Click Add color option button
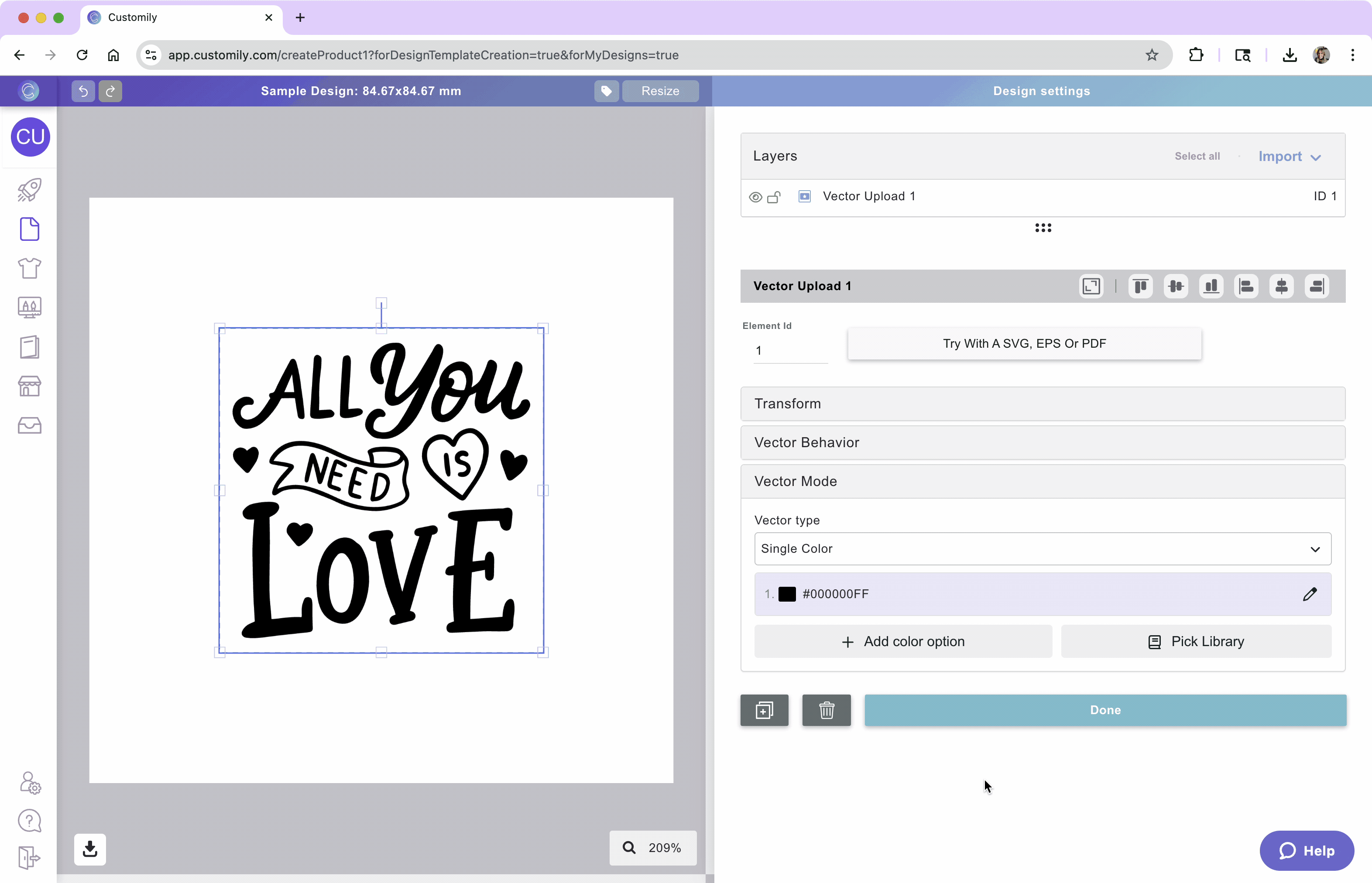The width and height of the screenshot is (1372, 883). (x=903, y=642)
